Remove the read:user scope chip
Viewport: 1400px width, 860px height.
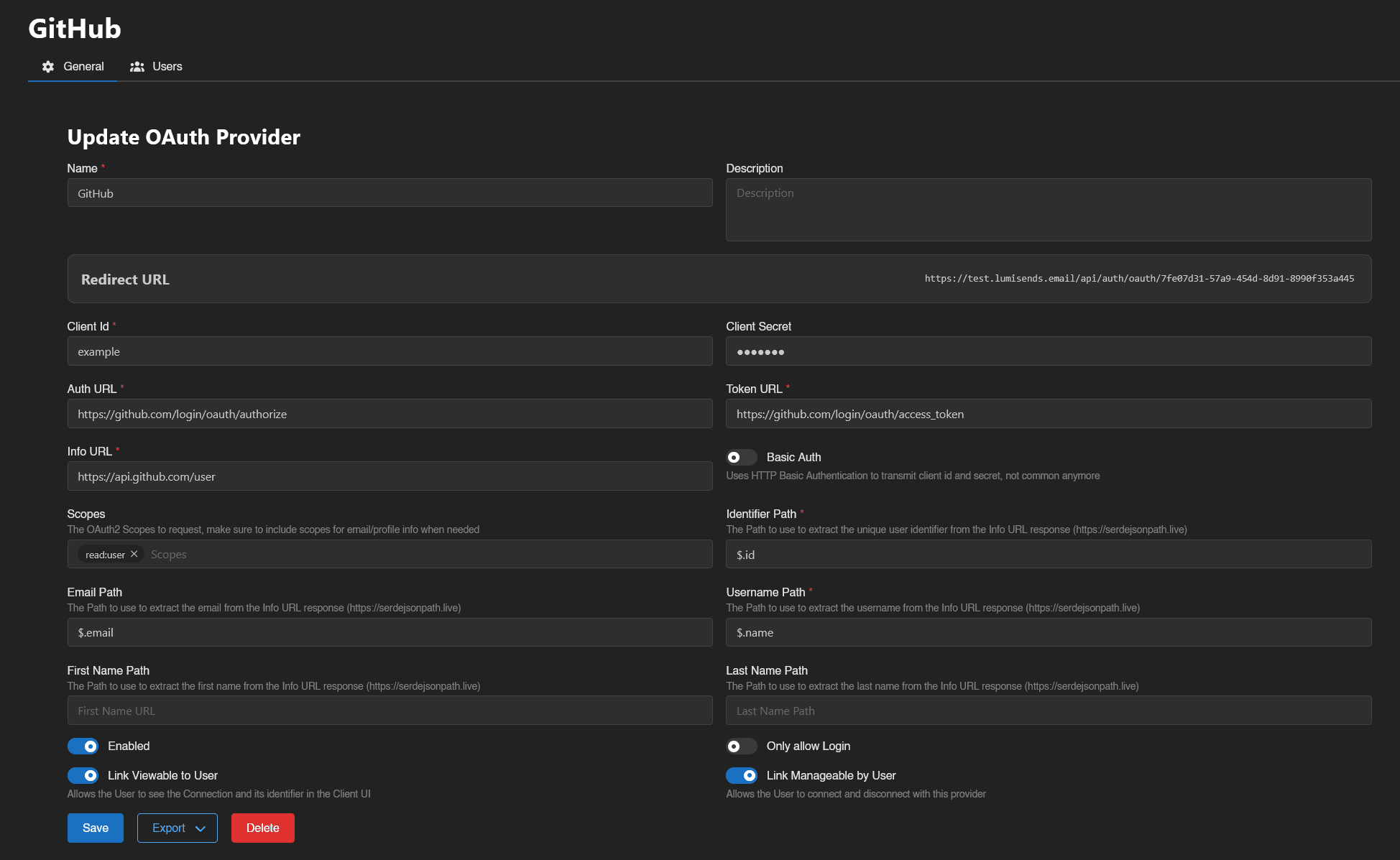click(x=134, y=554)
